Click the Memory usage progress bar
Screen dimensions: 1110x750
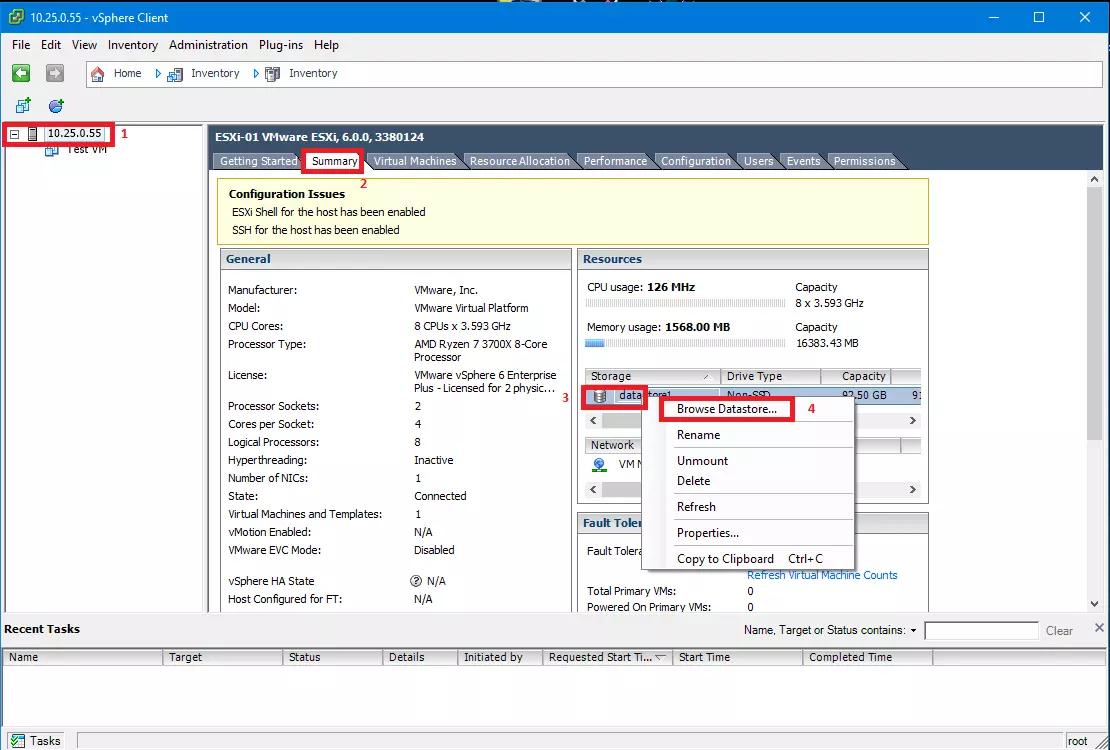tap(685, 343)
